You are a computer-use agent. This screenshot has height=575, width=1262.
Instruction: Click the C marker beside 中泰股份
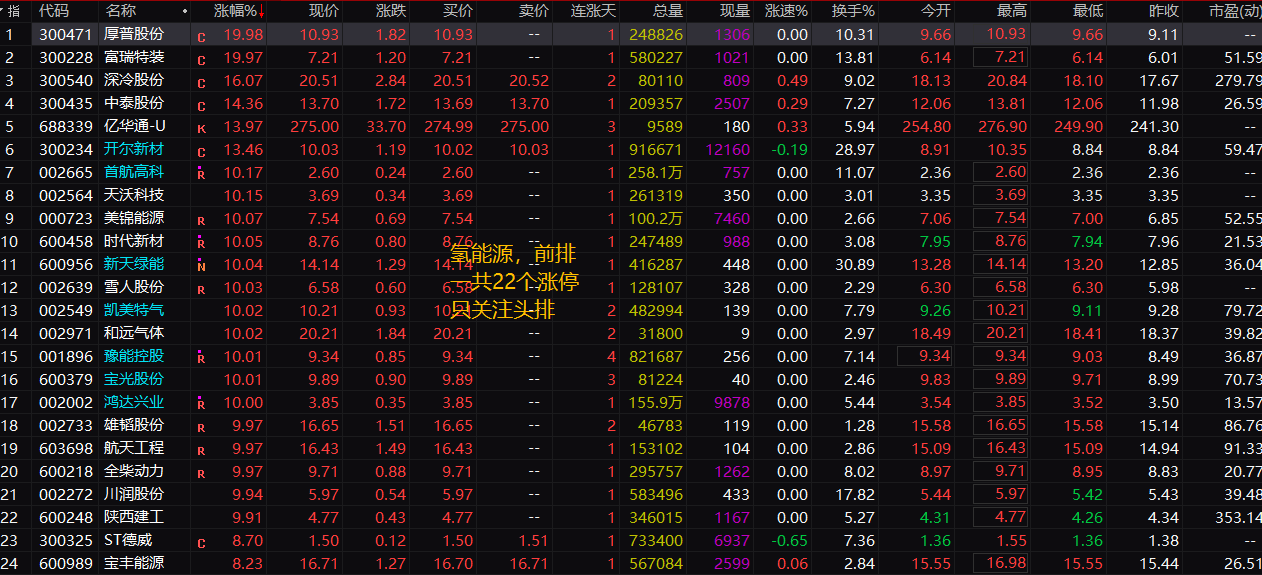click(201, 106)
